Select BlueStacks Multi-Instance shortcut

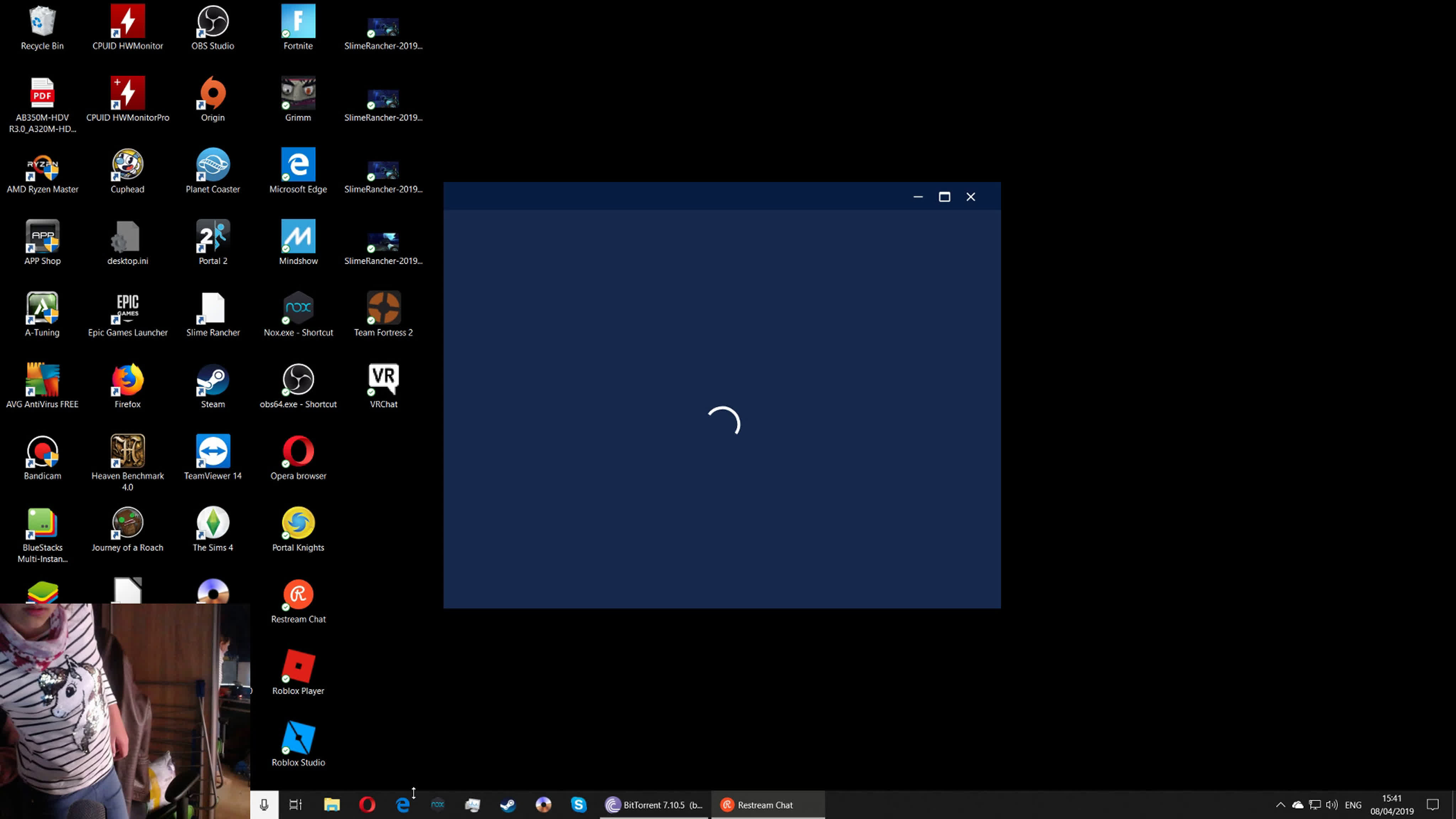pyautogui.click(x=42, y=535)
